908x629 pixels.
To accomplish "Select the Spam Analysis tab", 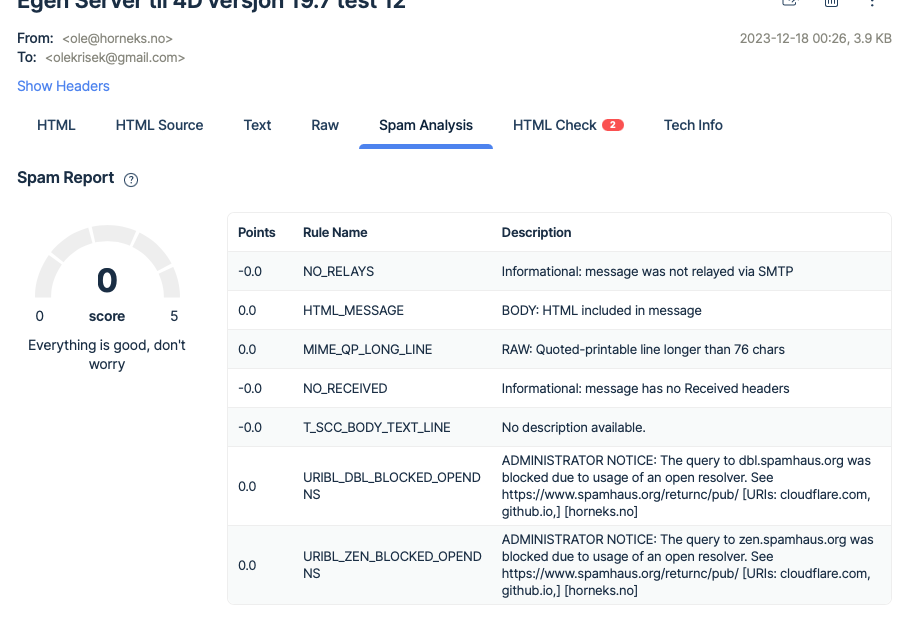I will point(425,125).
